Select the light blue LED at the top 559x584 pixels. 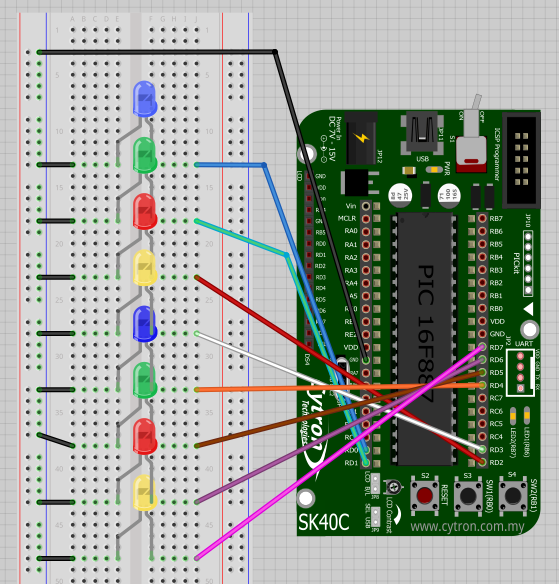(x=145, y=99)
